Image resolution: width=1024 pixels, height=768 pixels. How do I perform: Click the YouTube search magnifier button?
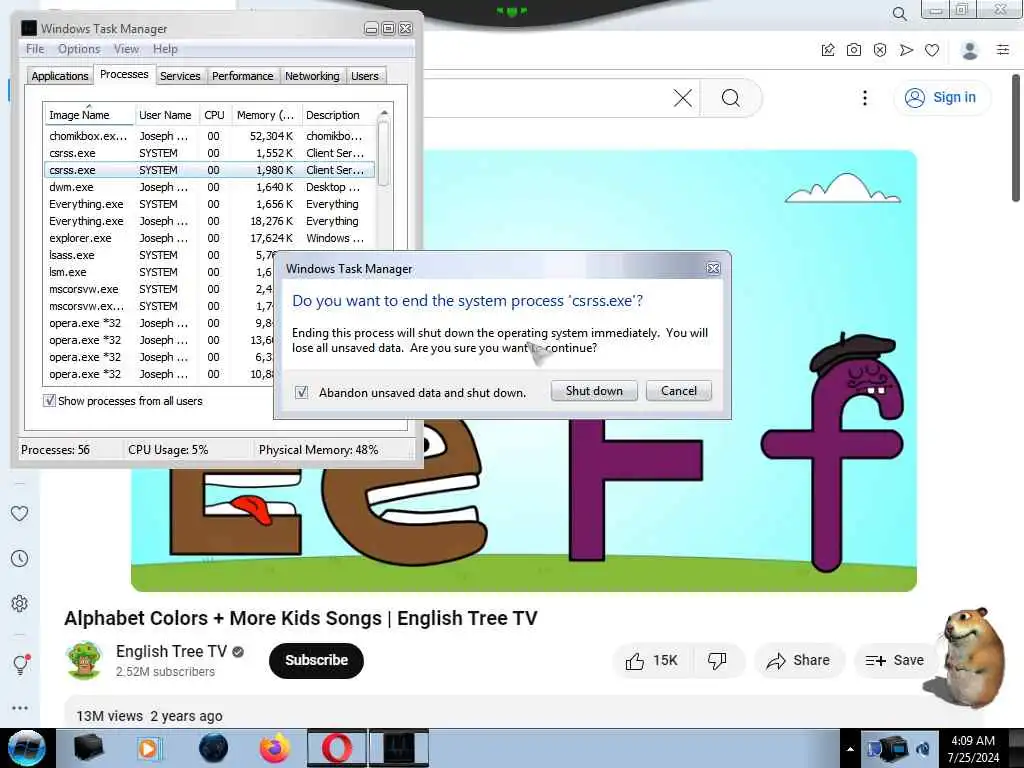[x=731, y=98]
